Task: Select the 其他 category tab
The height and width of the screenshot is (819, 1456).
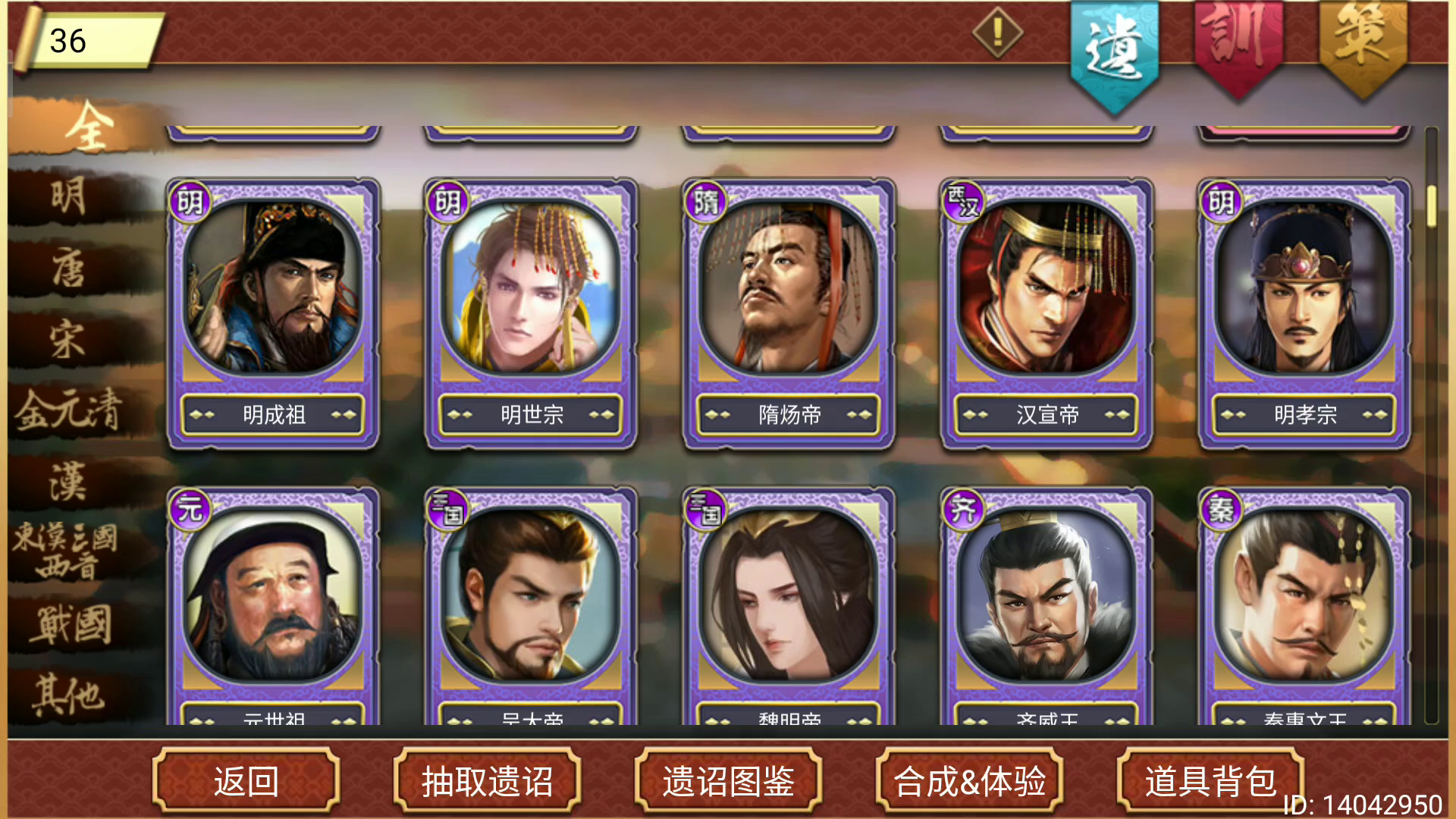Action: (x=70, y=695)
